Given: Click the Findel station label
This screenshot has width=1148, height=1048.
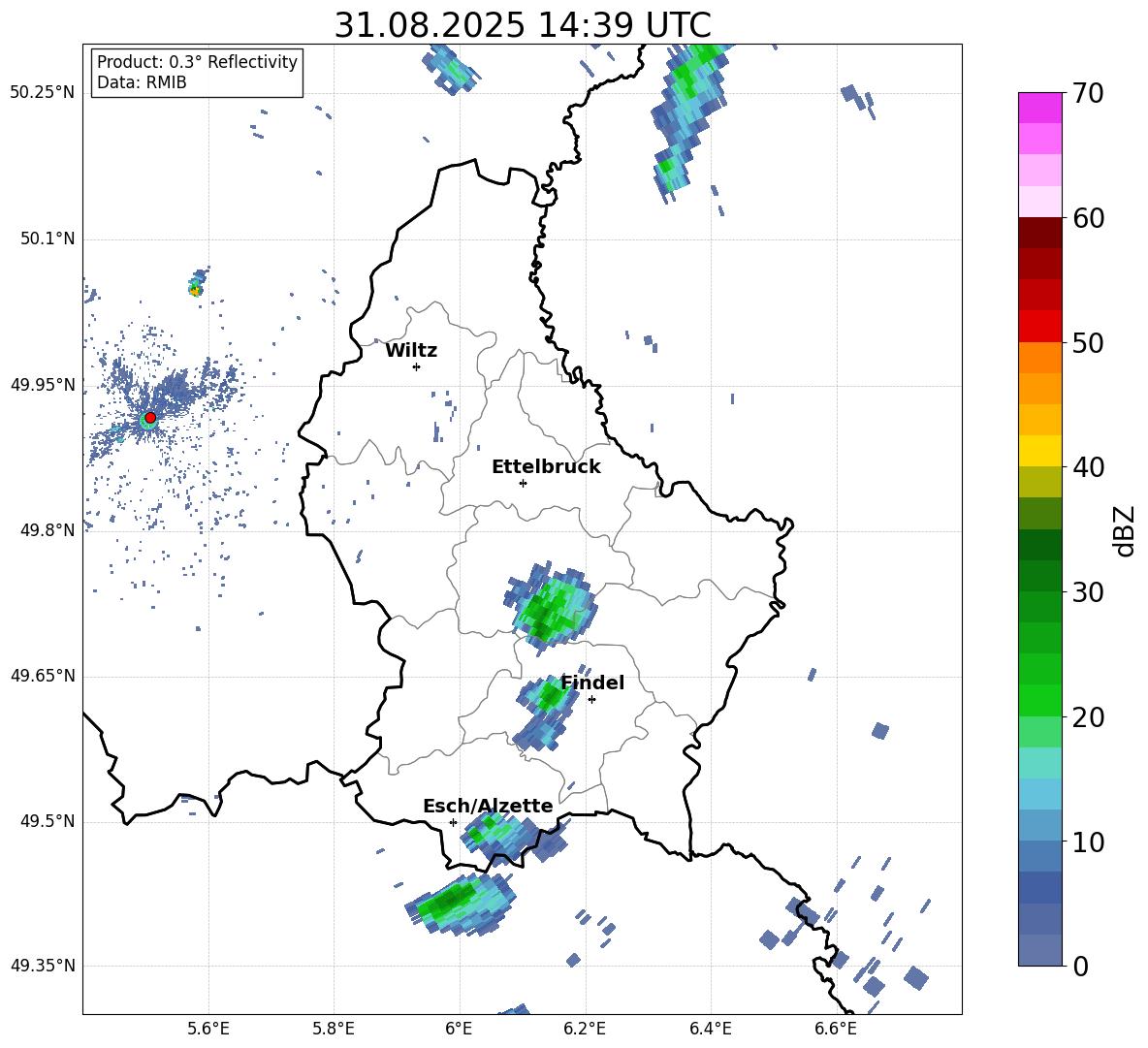Looking at the screenshot, I should click(x=592, y=683).
